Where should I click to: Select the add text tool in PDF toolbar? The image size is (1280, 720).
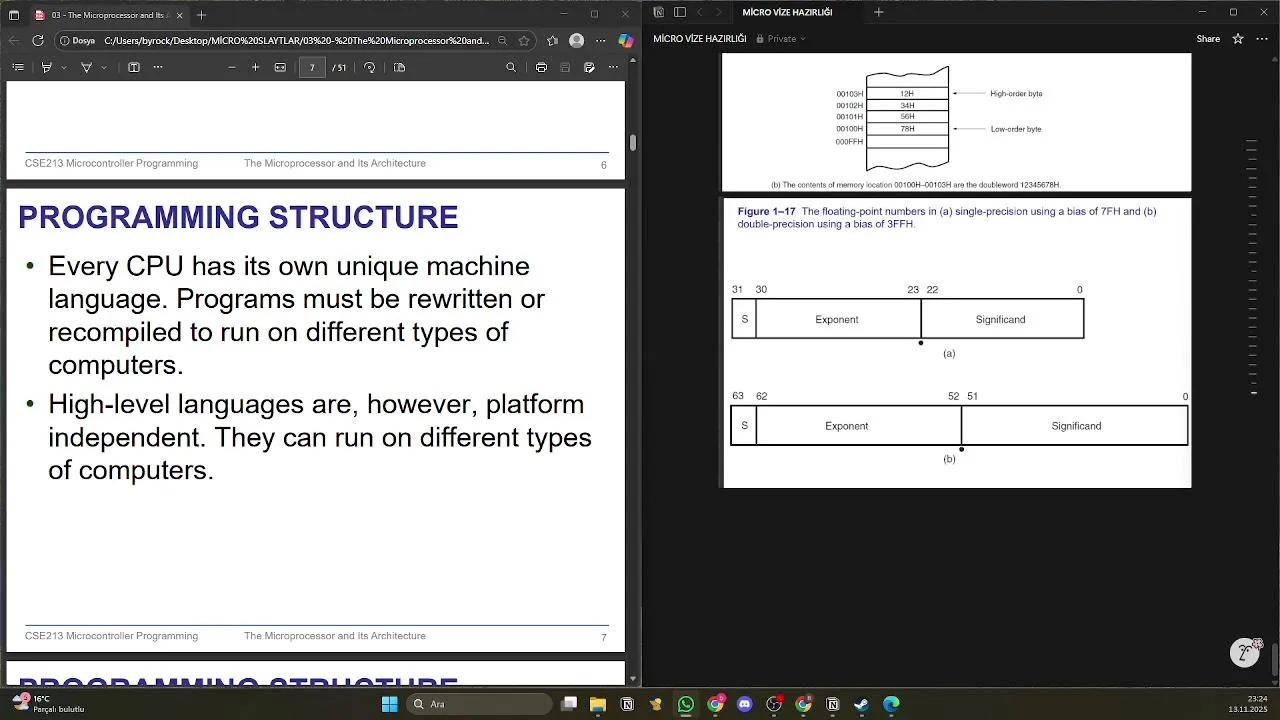[x=134, y=67]
